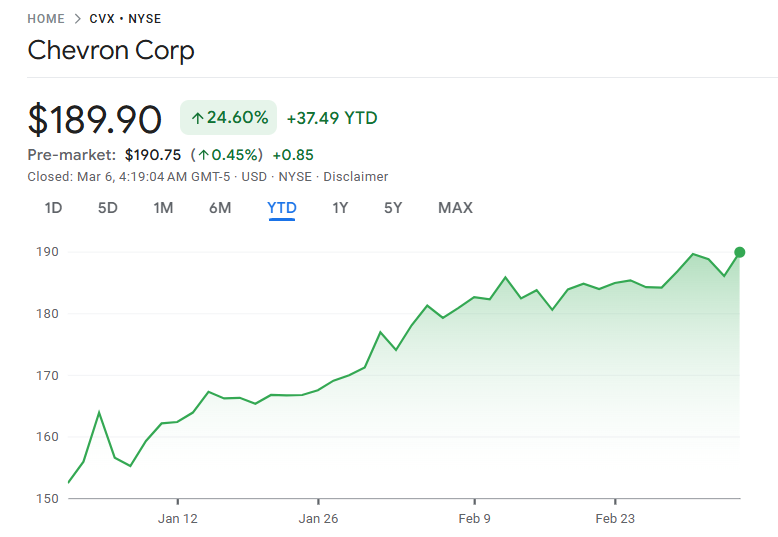This screenshot has height=537, width=778.
Task: Click the Jan 26 axis date label
Action: pyautogui.click(x=318, y=518)
